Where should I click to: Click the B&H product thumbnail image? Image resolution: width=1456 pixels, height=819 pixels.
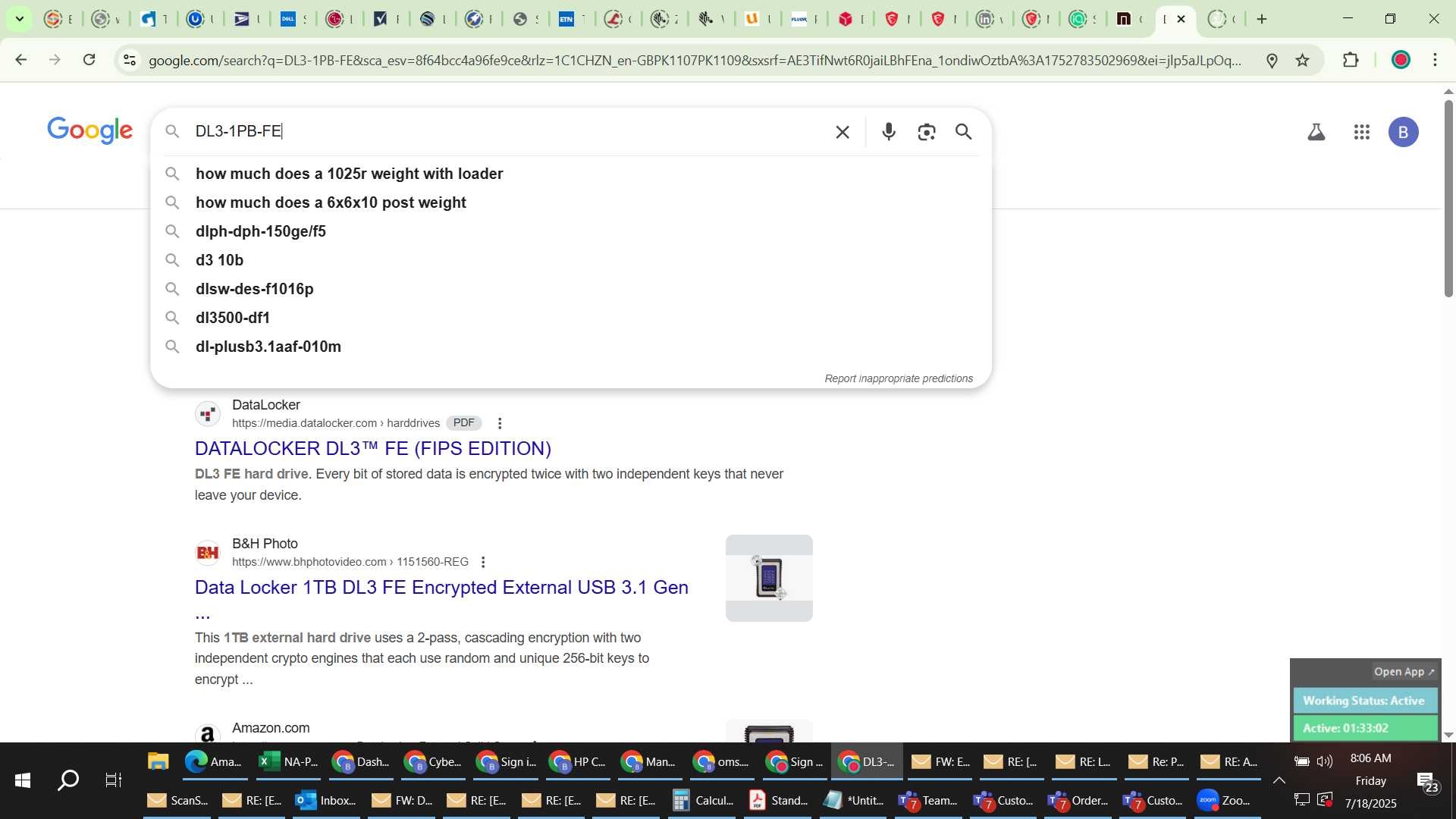click(x=769, y=578)
